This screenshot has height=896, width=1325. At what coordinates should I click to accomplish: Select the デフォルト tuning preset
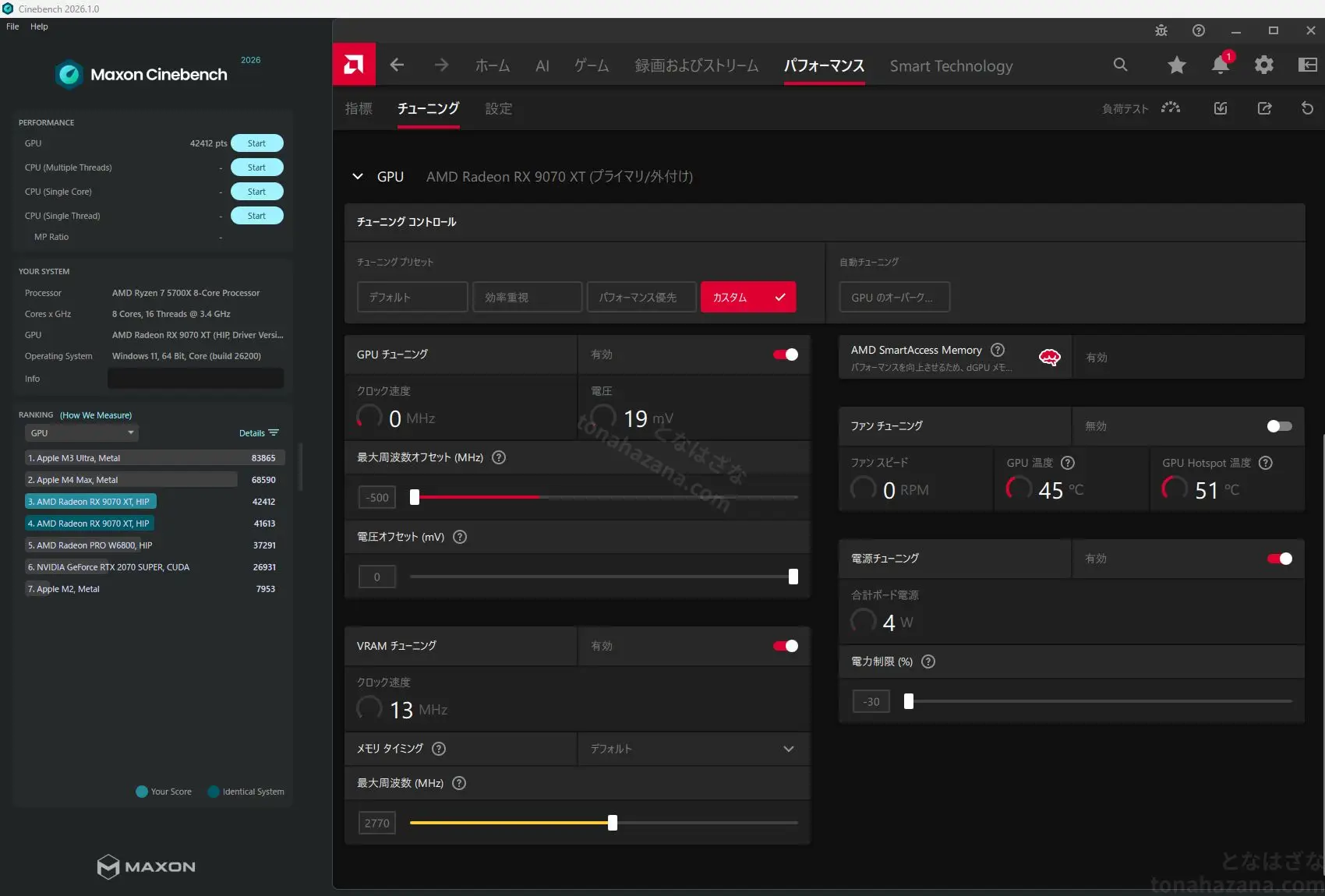pos(412,297)
